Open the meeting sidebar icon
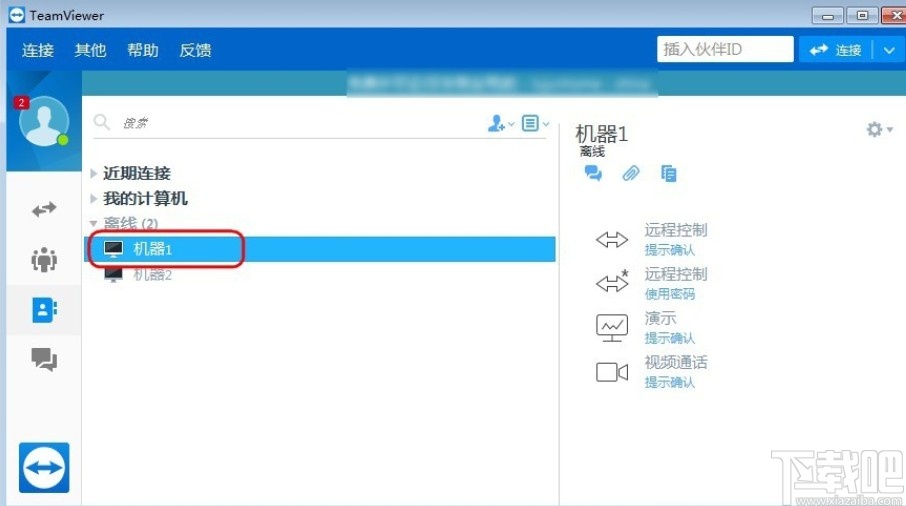Screen dimensions: 906x506 click(x=44, y=259)
